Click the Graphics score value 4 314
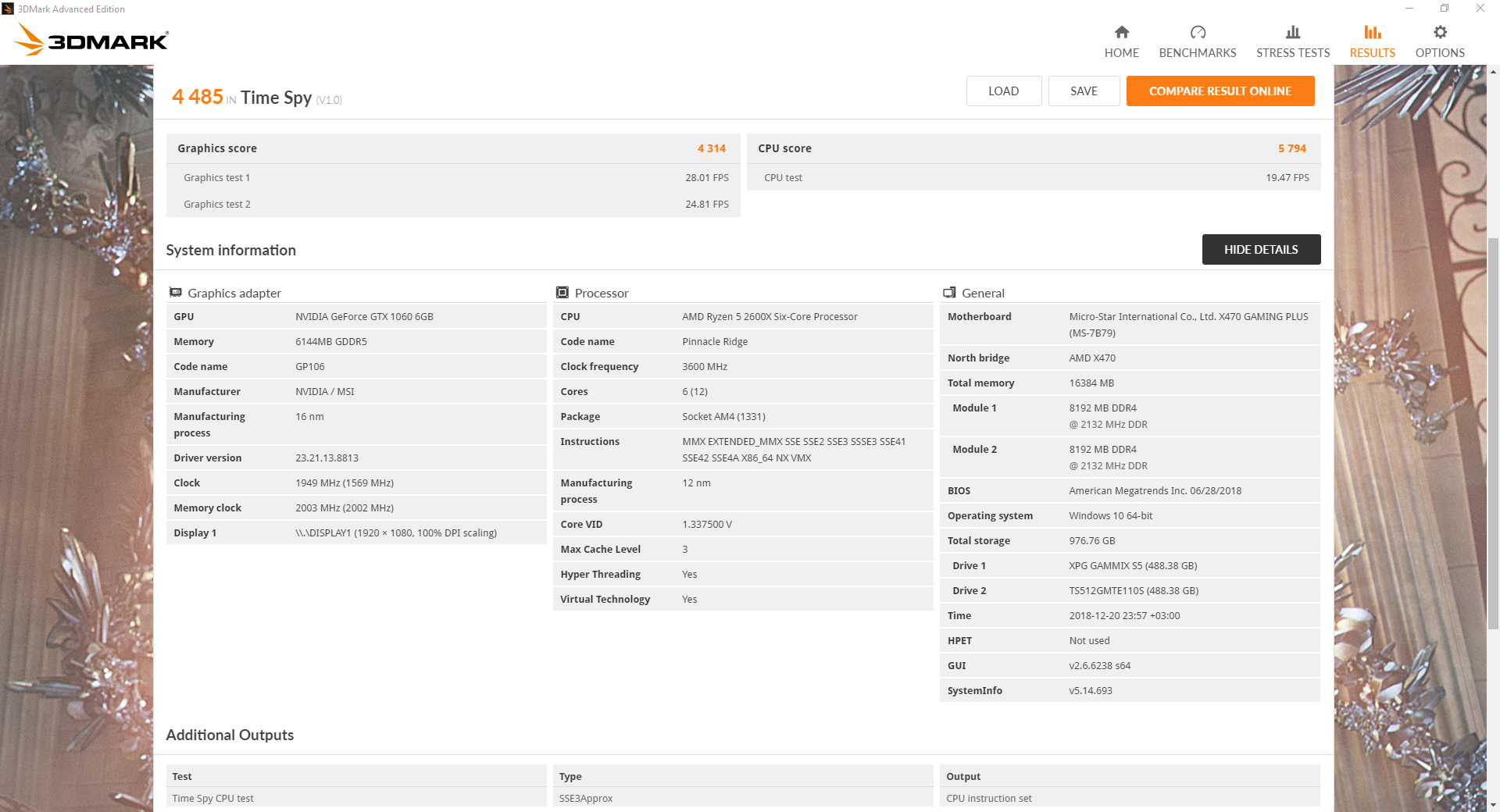 (712, 148)
